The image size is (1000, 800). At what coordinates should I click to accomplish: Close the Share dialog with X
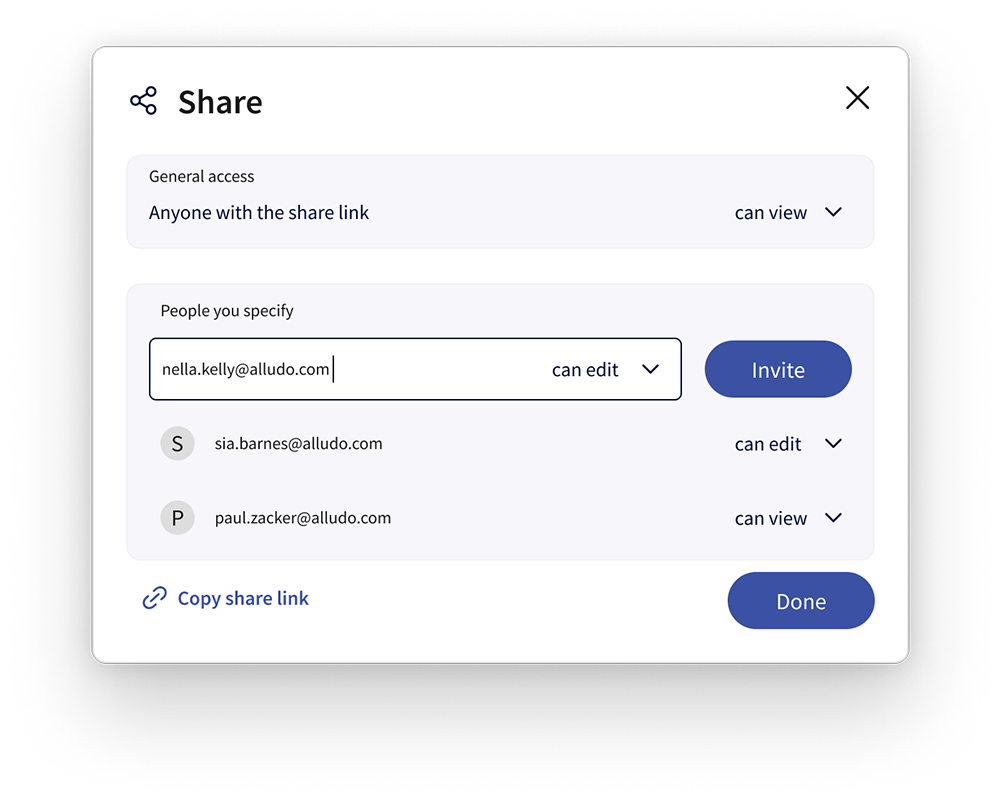pyautogui.click(x=857, y=98)
